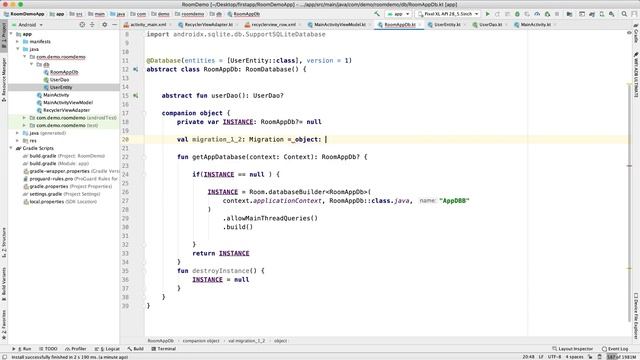Switch to MainActivity.kt editor tab
Screen dimensions: 640x360
534,25
